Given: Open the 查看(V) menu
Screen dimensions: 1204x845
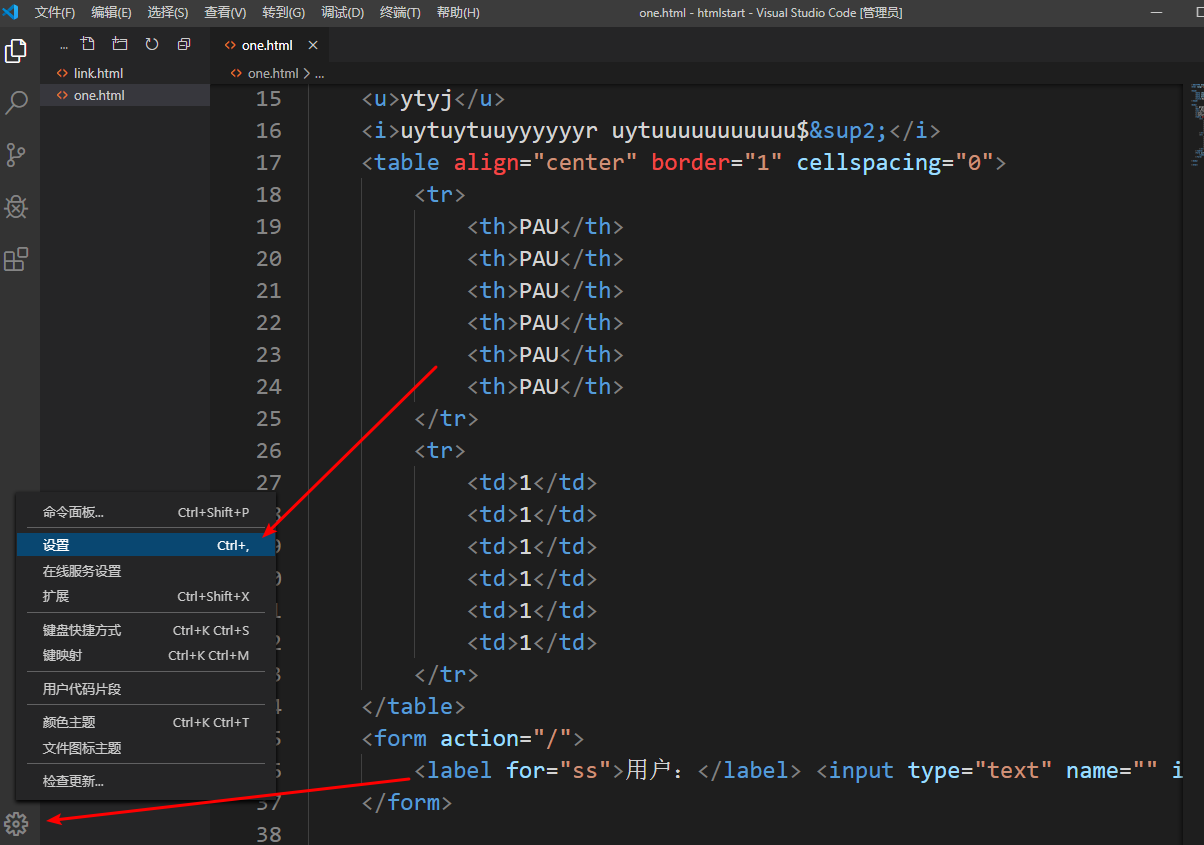Looking at the screenshot, I should click(225, 12).
